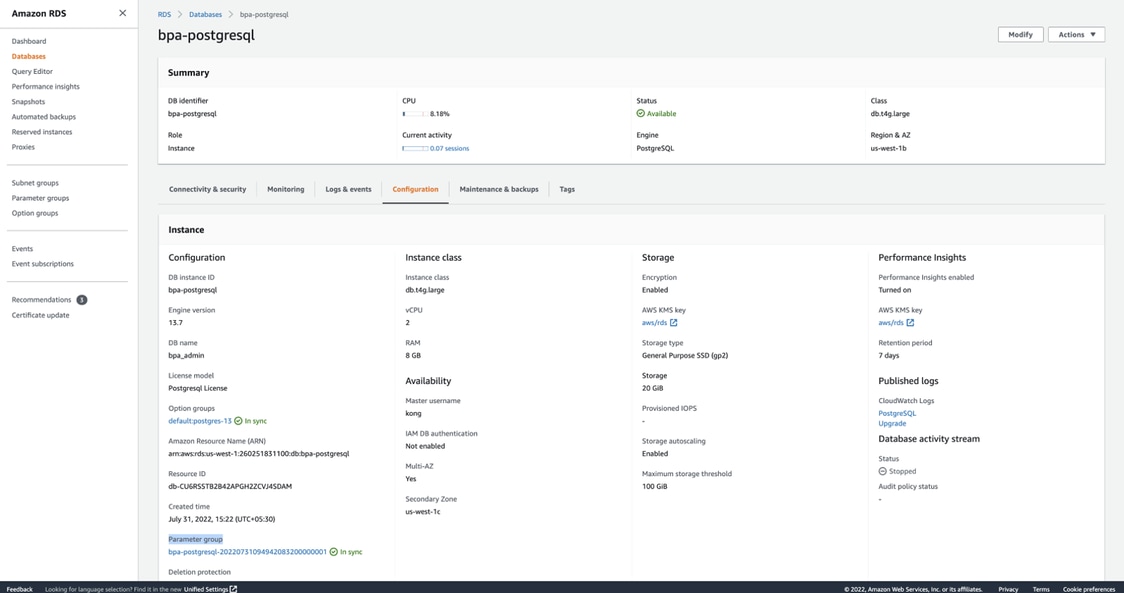Open Unified Settings from the footer

[206, 589]
